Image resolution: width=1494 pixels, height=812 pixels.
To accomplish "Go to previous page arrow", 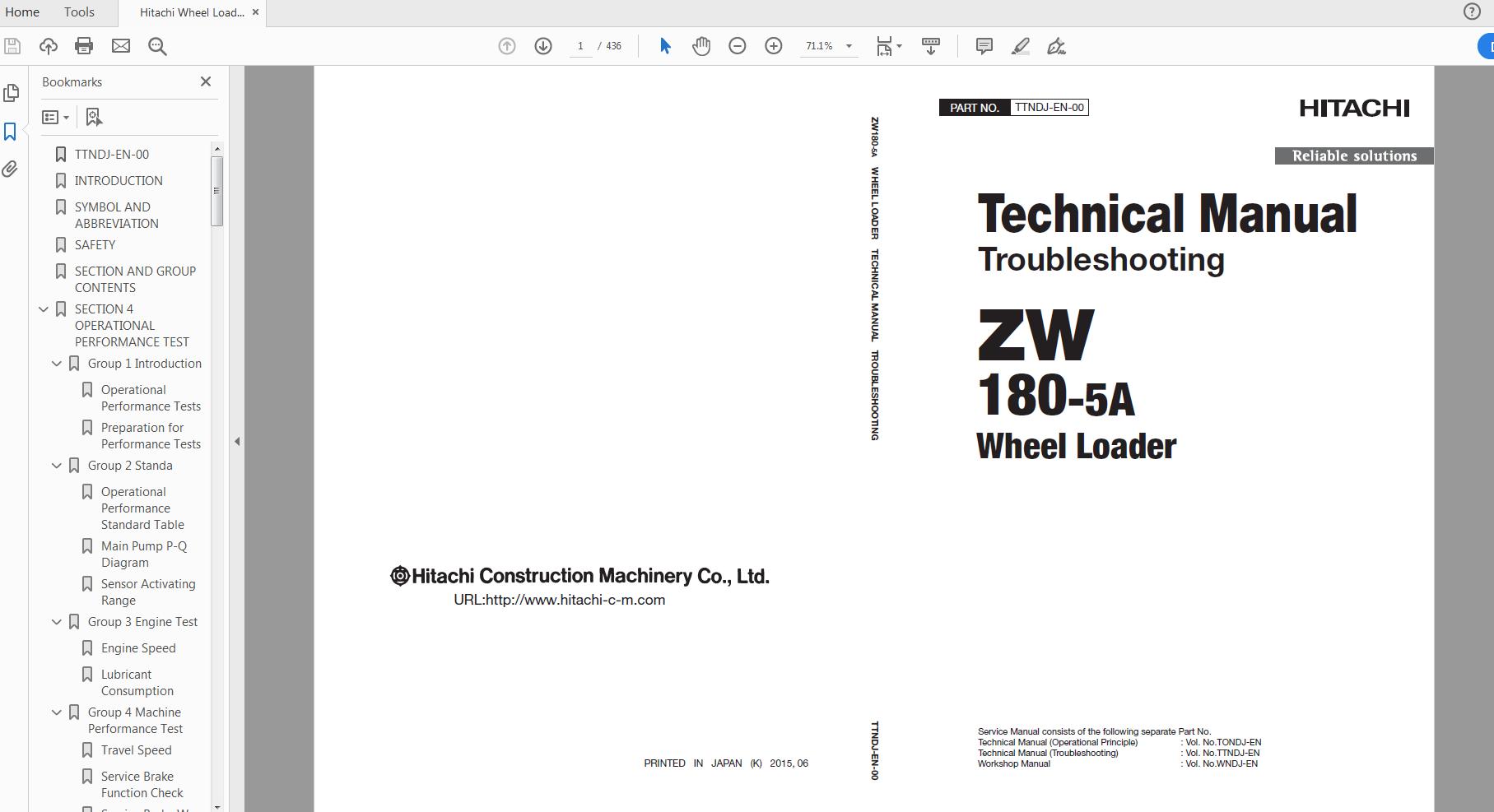I will [x=507, y=46].
